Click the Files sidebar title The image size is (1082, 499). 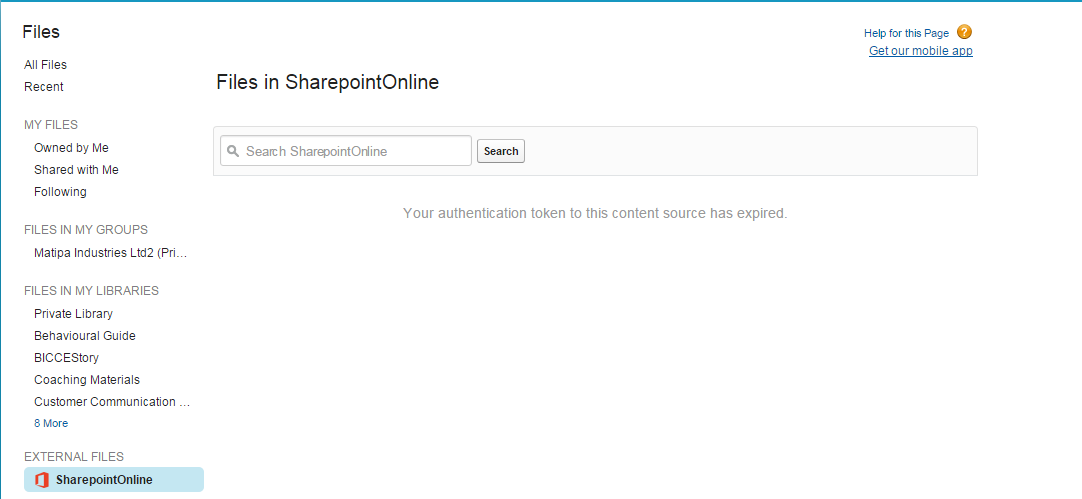(x=41, y=32)
